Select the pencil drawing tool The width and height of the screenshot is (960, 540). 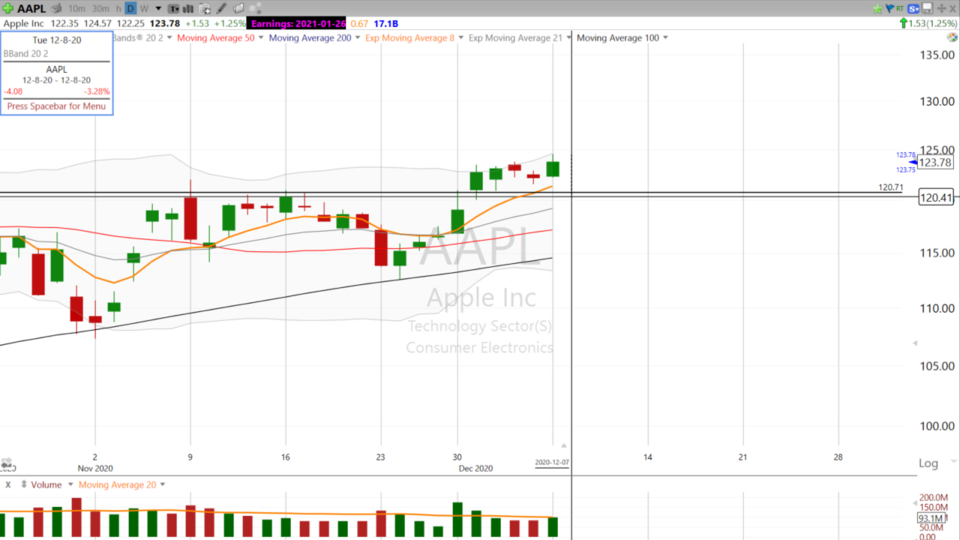(x=222, y=9)
